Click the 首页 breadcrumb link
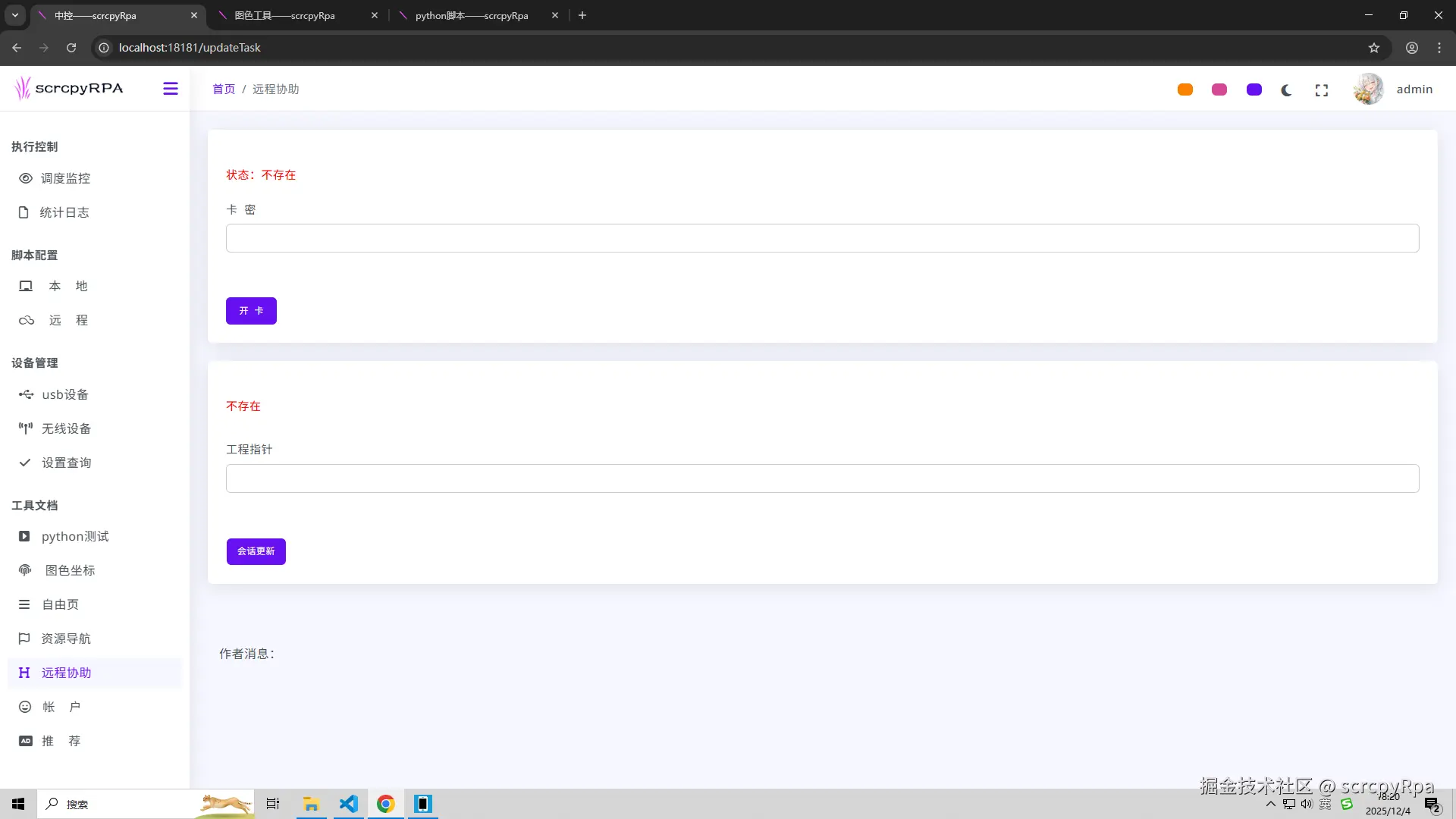This screenshot has height=819, width=1456. (x=224, y=89)
